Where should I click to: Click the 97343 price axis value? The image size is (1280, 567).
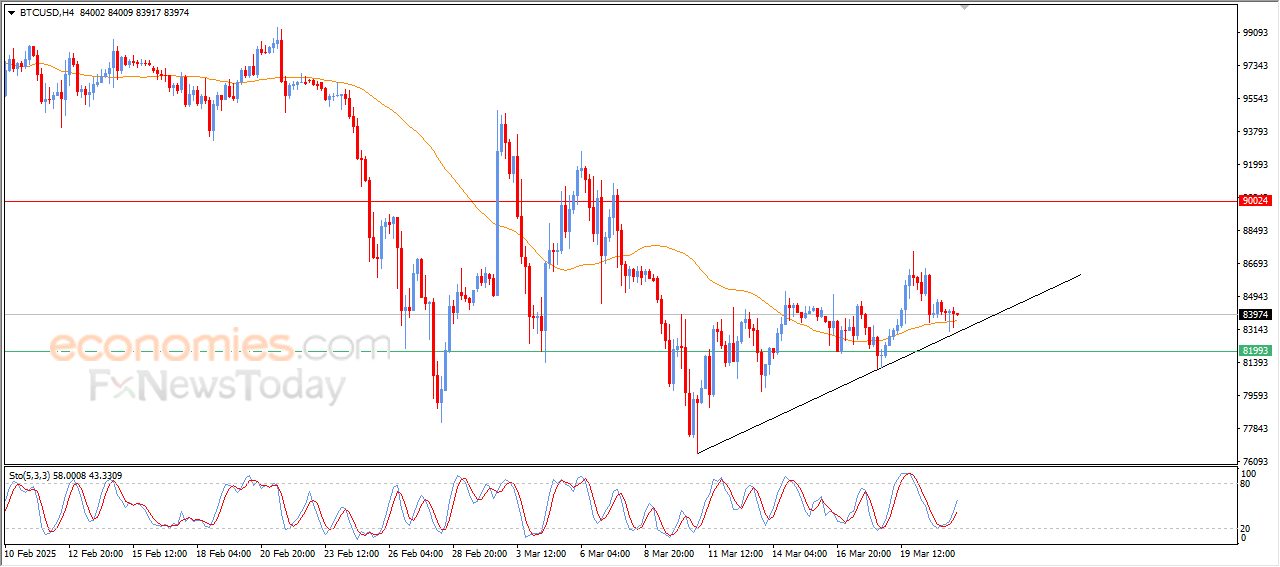click(x=1255, y=66)
